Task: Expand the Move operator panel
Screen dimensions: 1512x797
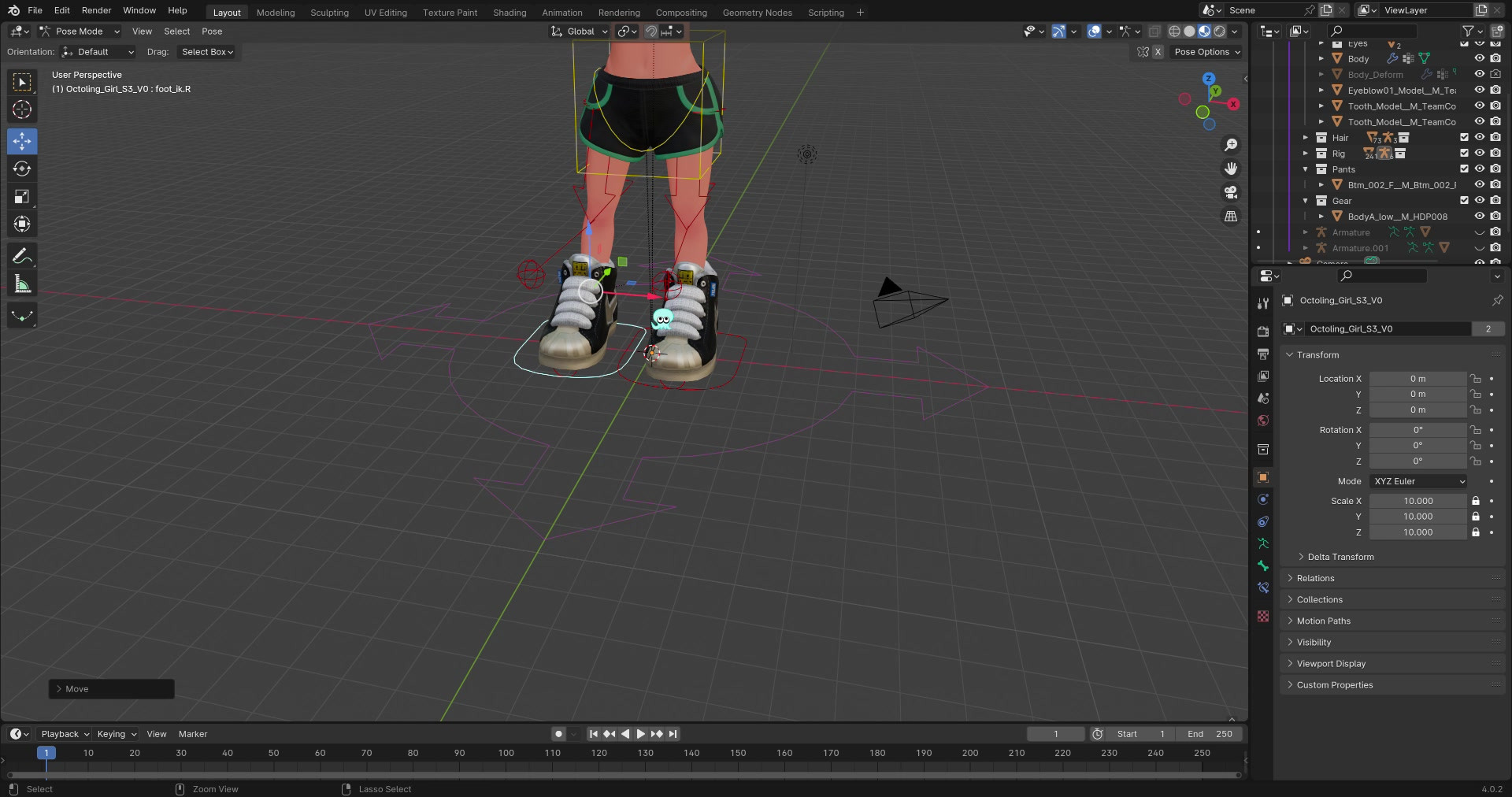Action: click(x=112, y=689)
